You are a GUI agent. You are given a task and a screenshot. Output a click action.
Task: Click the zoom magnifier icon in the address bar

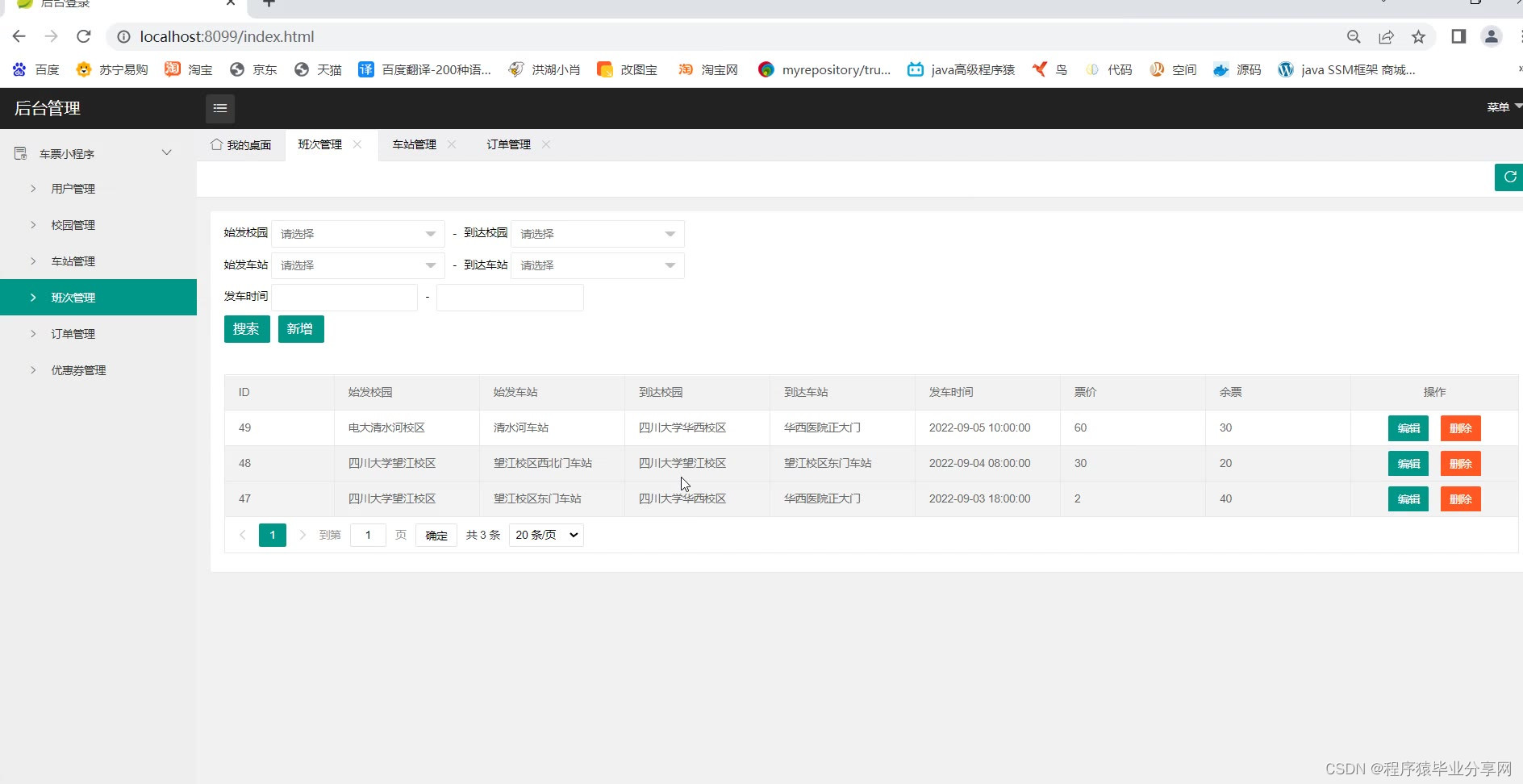tap(1354, 36)
